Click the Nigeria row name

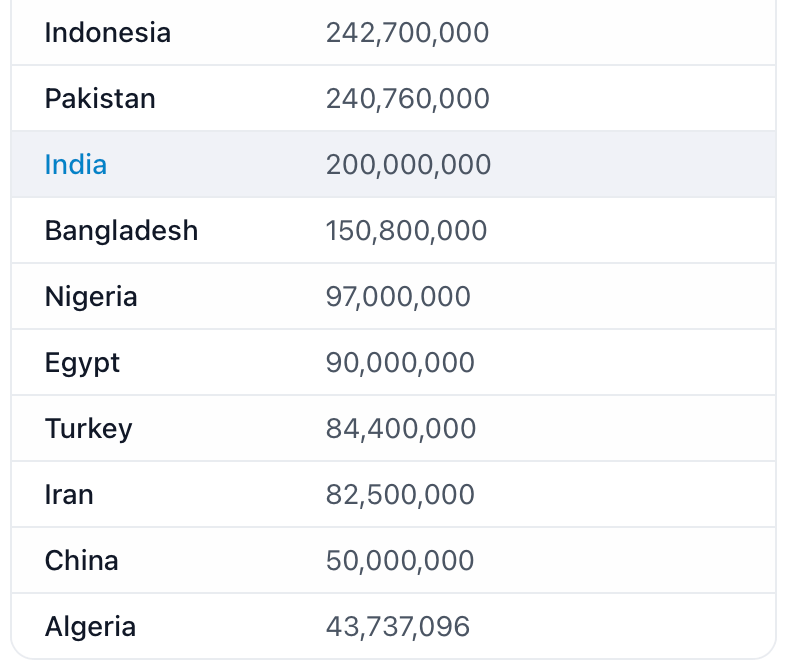point(91,297)
